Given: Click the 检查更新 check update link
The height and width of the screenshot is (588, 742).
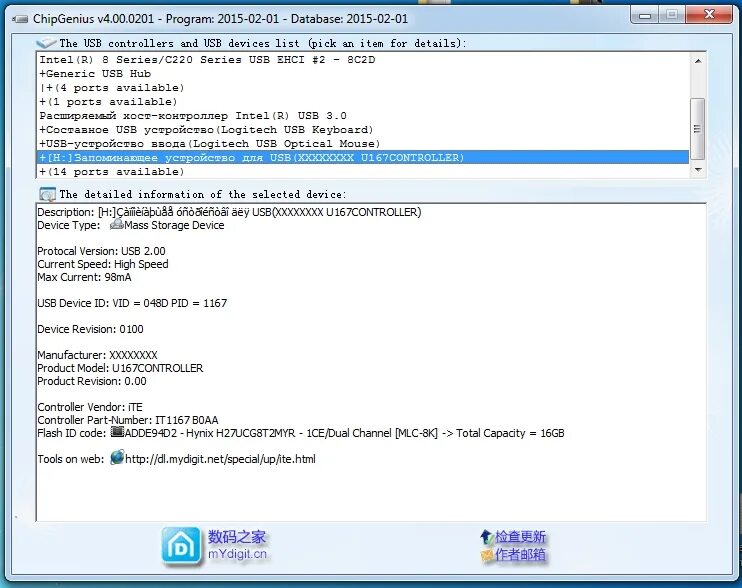Looking at the screenshot, I should tap(520, 537).
